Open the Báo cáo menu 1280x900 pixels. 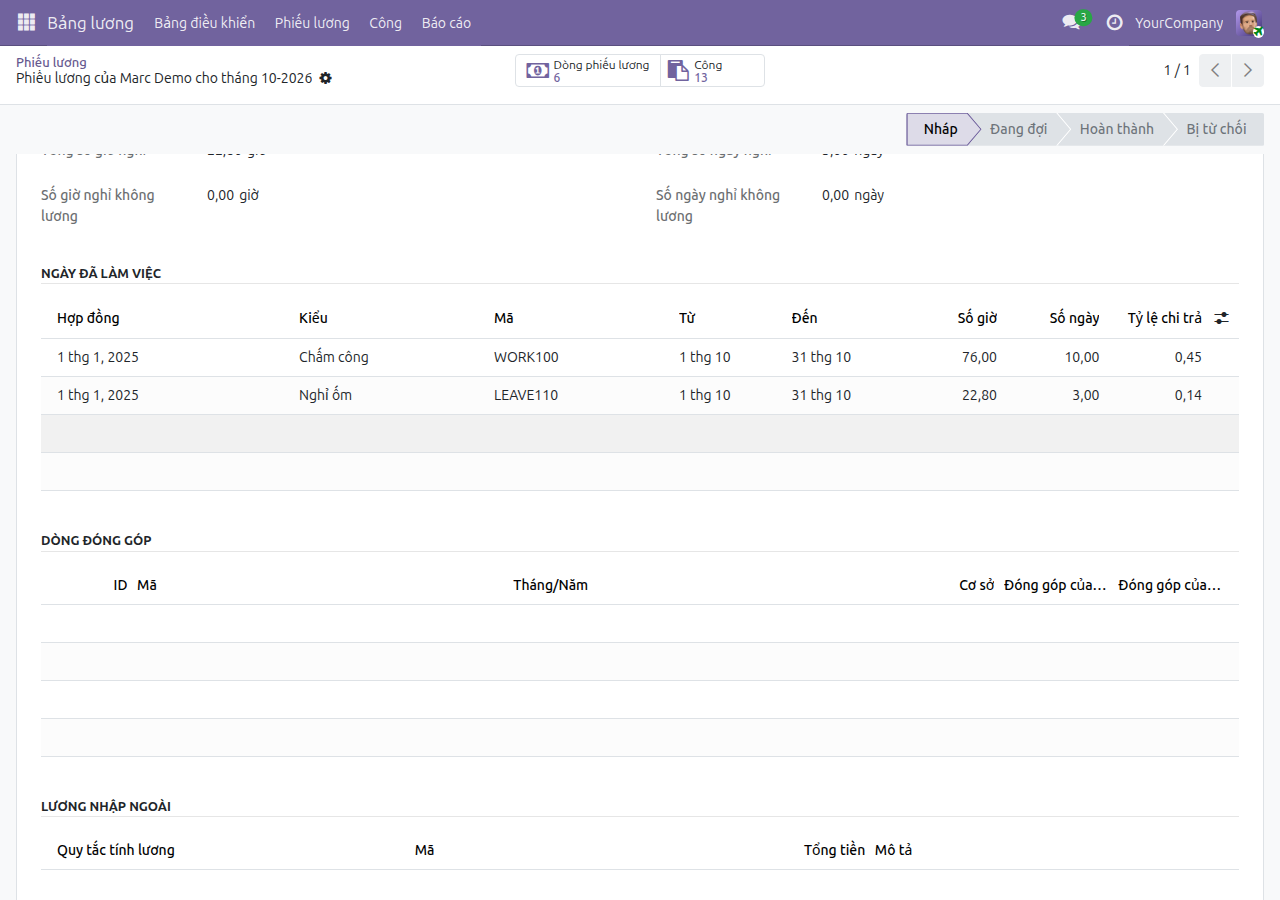[446, 22]
